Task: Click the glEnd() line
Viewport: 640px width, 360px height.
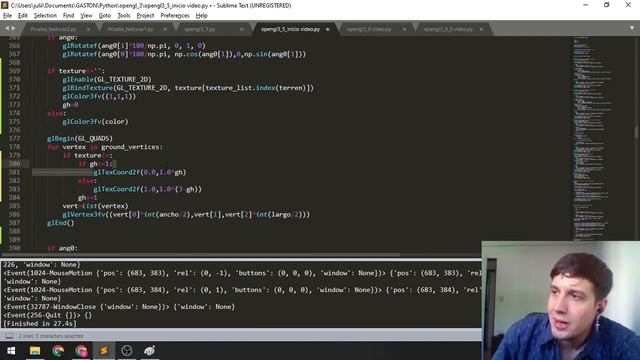Action: [61, 223]
